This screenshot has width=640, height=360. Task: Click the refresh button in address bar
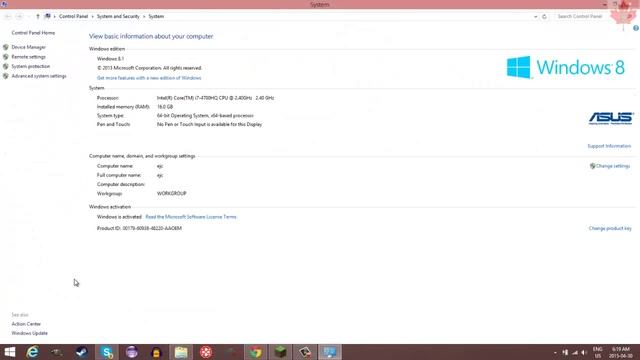tap(544, 16)
